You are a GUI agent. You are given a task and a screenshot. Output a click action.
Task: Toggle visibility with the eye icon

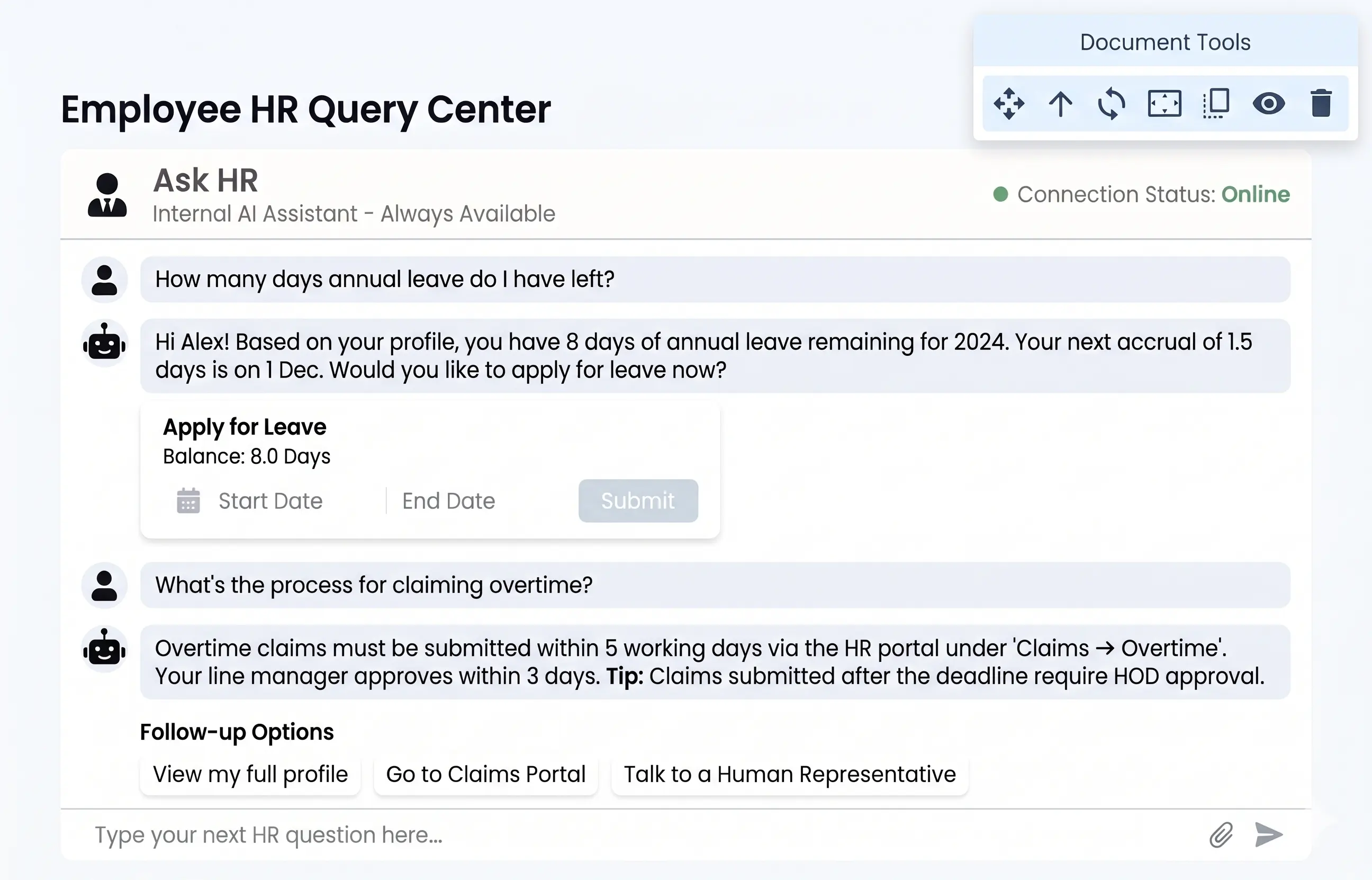(x=1269, y=103)
